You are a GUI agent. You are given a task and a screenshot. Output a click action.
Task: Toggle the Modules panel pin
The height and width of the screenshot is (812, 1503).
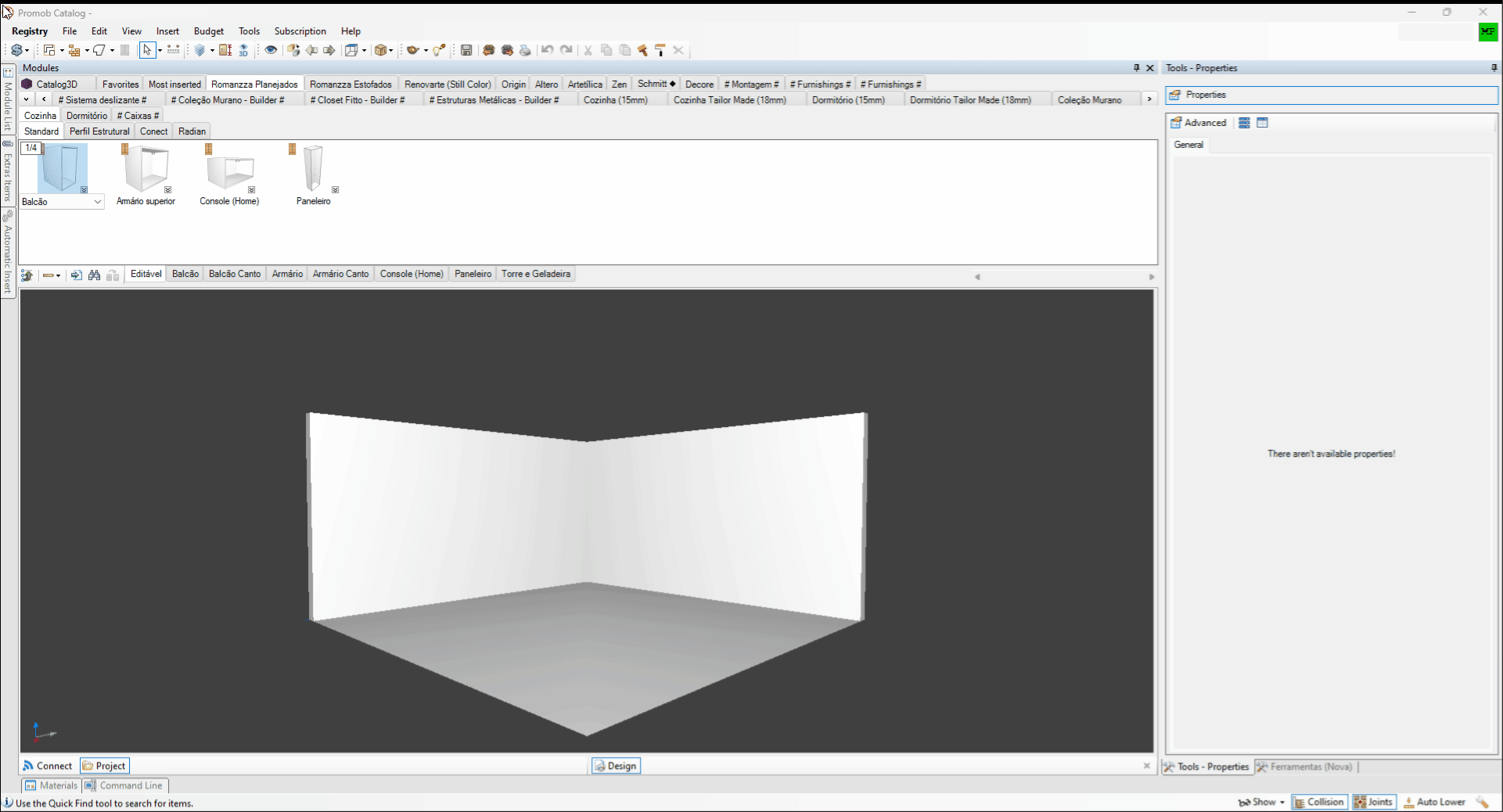pos(1137,68)
